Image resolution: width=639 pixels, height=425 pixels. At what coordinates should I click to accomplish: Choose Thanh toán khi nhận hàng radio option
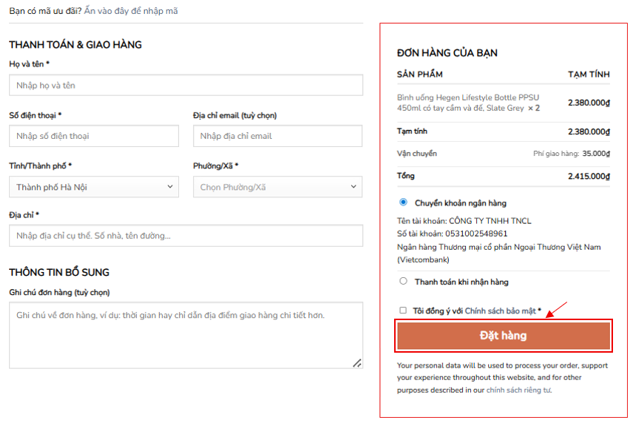click(x=403, y=282)
